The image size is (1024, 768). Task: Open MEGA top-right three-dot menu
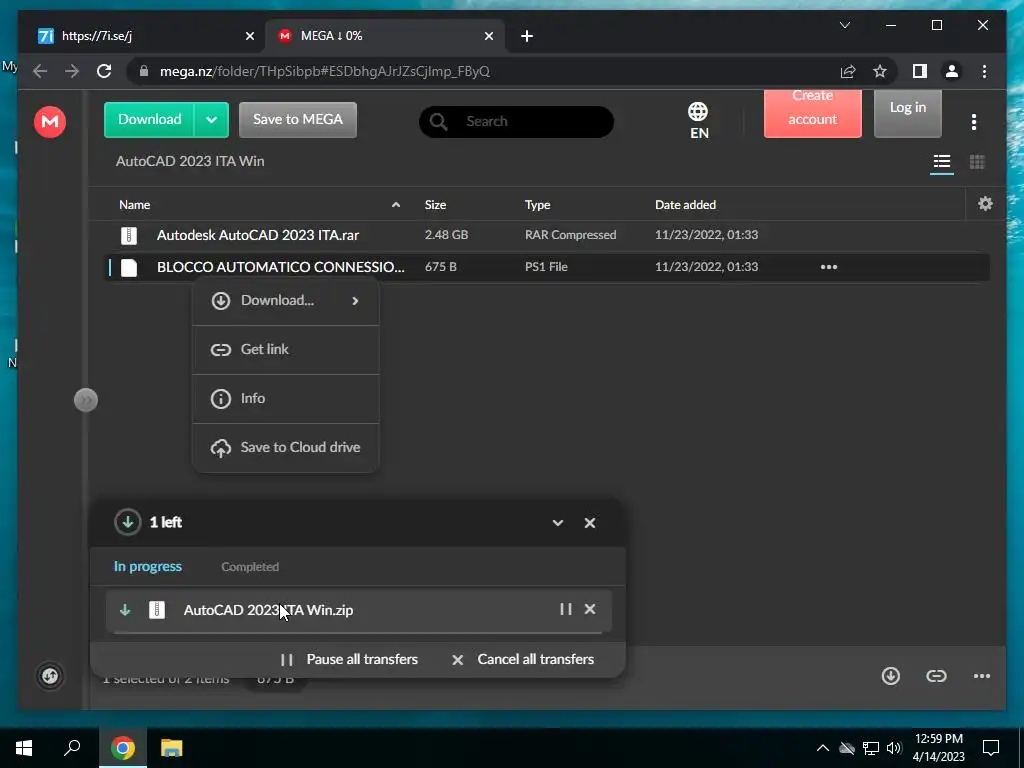(x=974, y=121)
